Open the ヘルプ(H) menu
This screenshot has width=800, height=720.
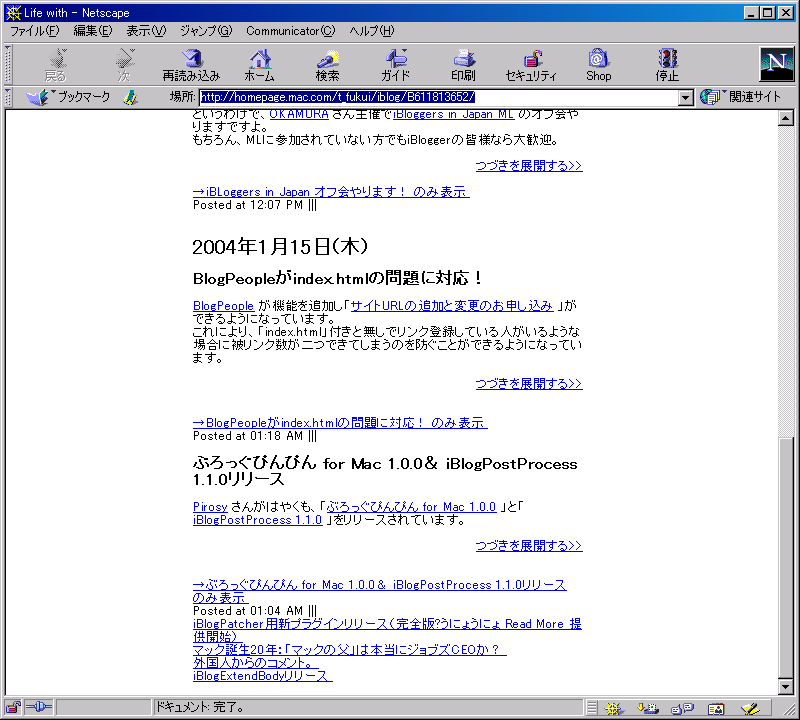pyautogui.click(x=371, y=31)
